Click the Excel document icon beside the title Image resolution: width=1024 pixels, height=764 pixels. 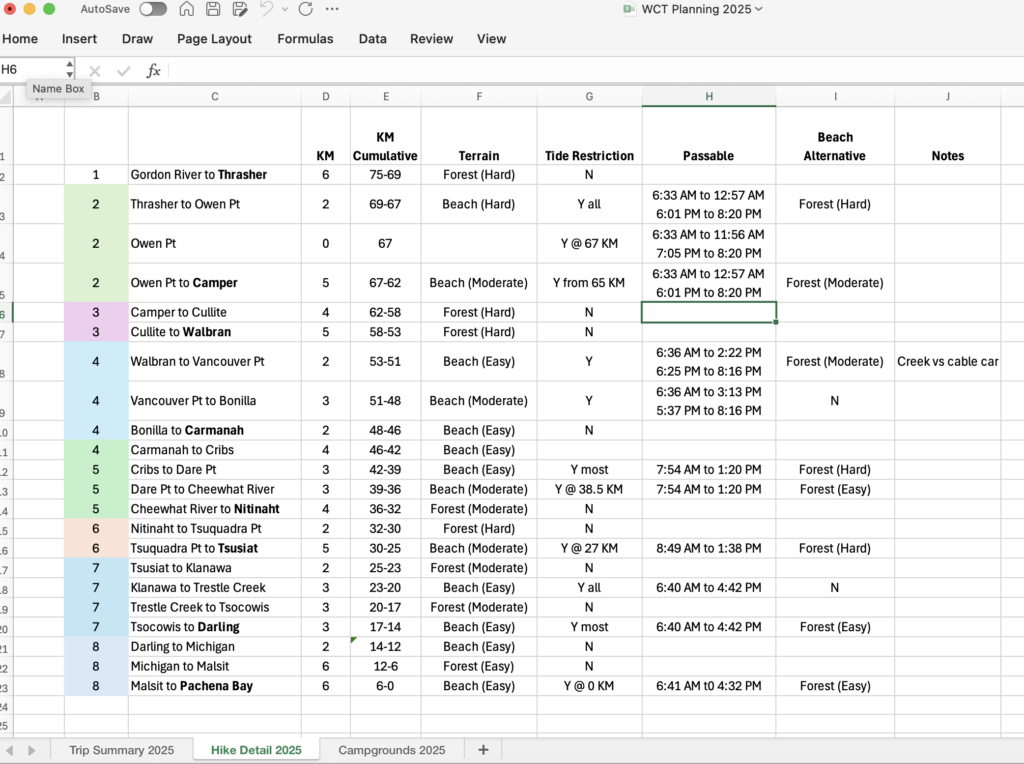coord(629,9)
